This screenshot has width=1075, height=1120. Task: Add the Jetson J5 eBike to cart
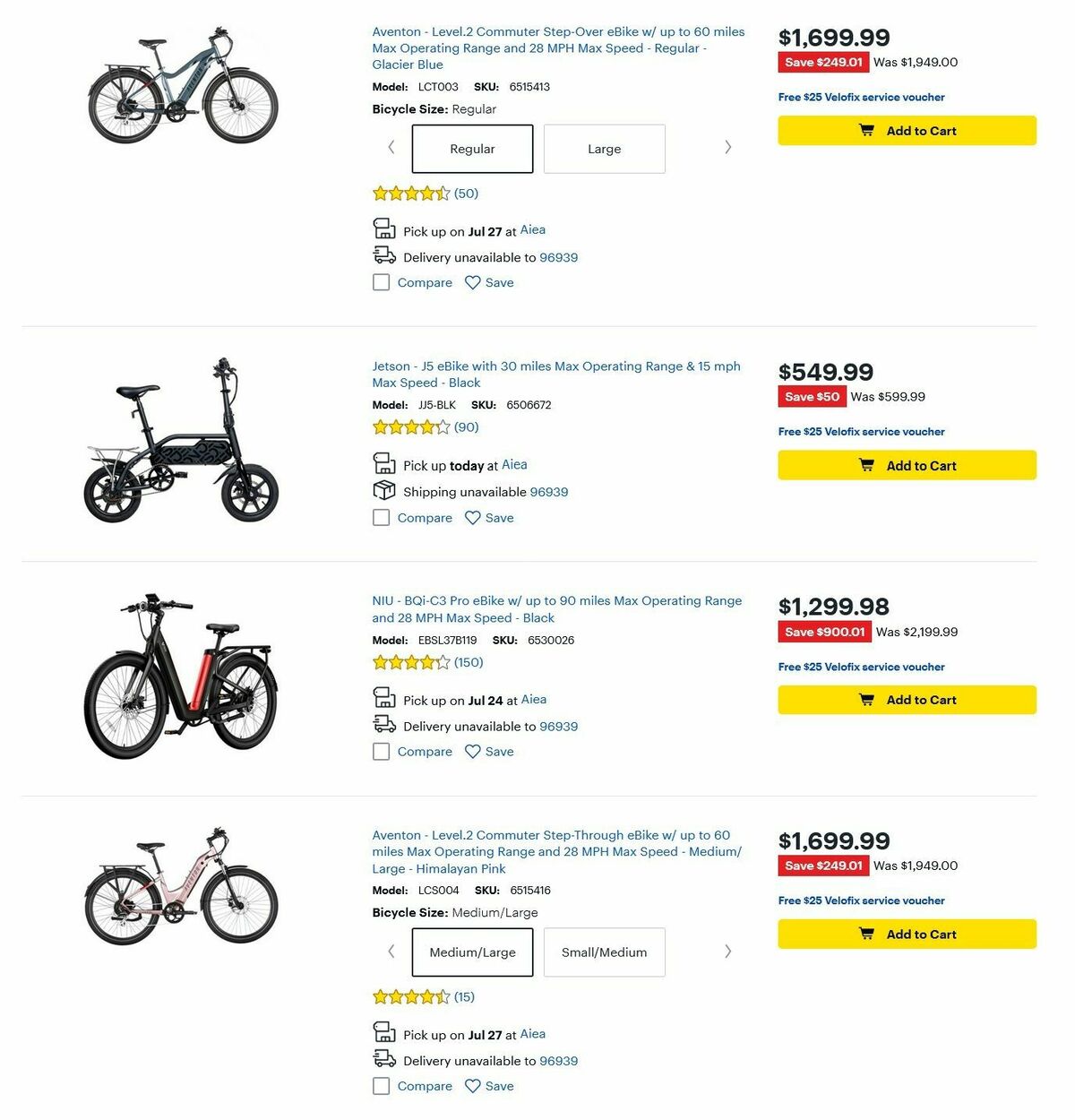pyautogui.click(x=906, y=465)
